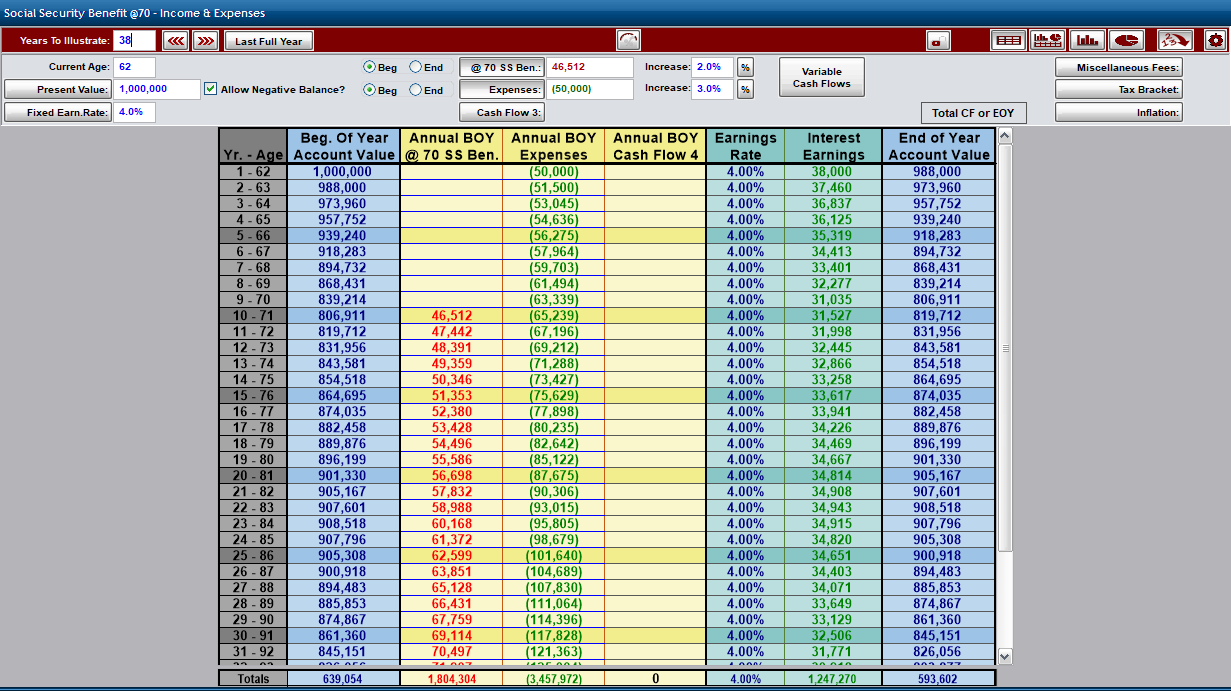
Task: Click the @ 70 SS Ben. button
Action: coord(502,67)
